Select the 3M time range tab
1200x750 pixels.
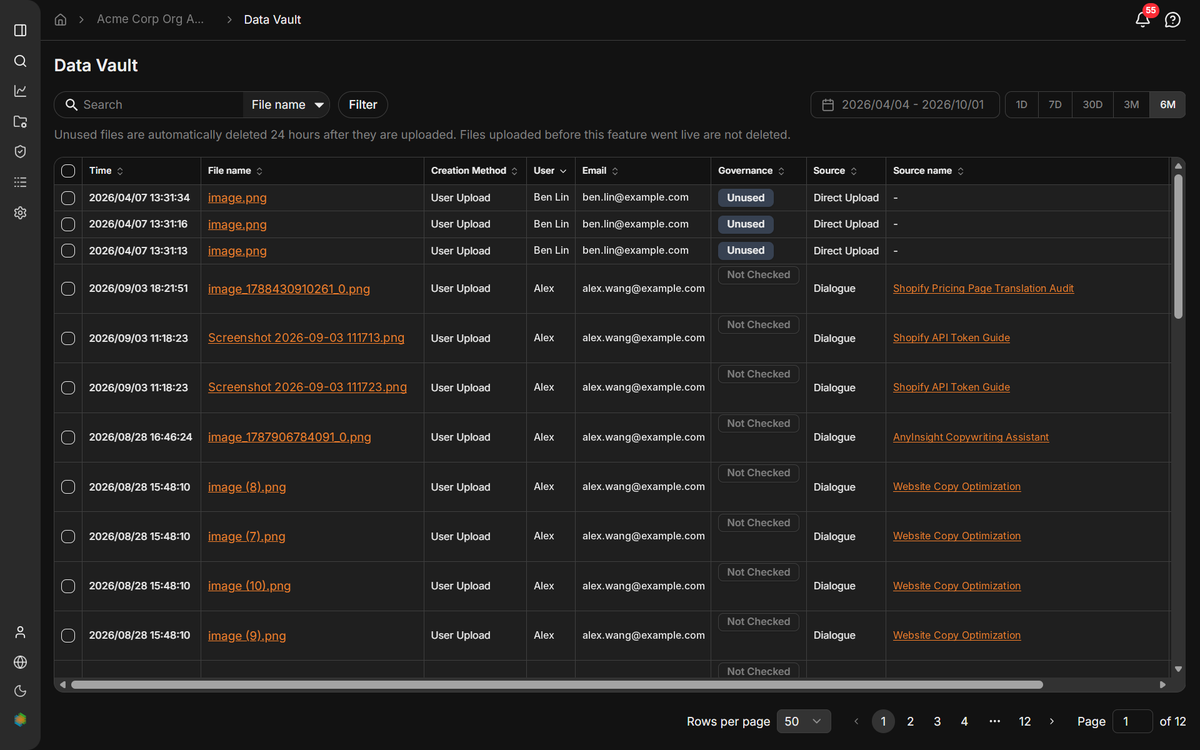[1131, 104]
